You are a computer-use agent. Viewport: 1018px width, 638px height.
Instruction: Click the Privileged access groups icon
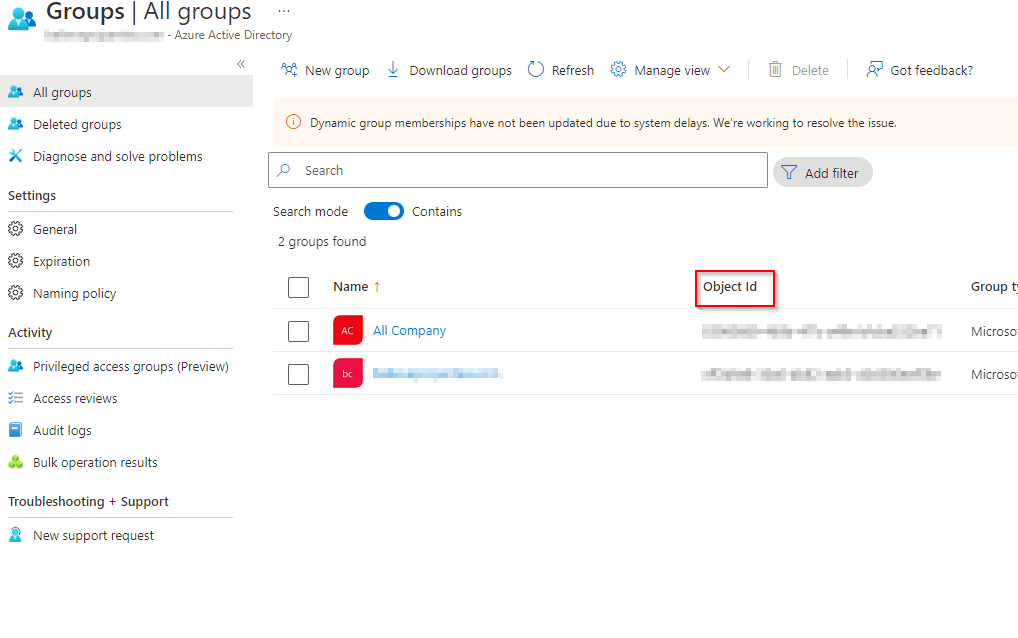point(16,365)
